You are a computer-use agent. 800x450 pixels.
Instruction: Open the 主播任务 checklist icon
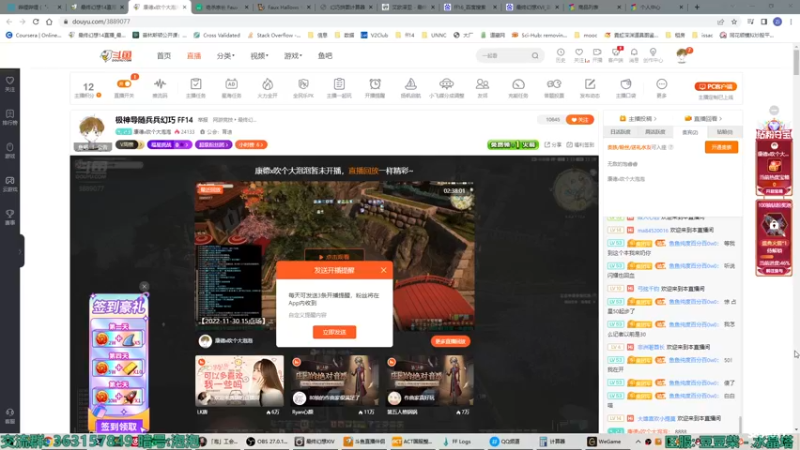195,84
